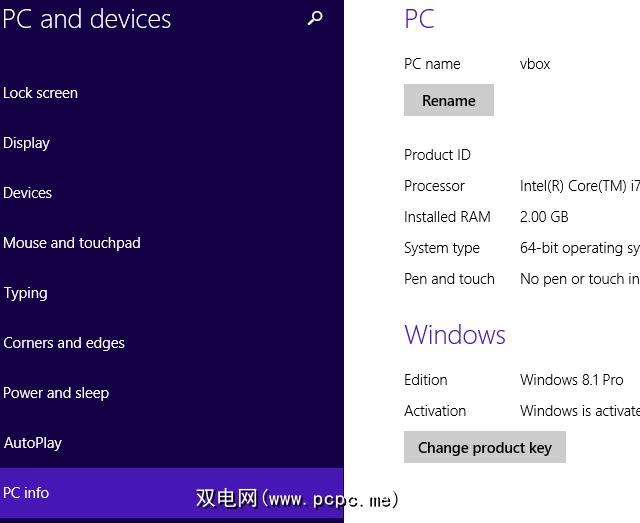Click the Intel Core processor value
This screenshot has width=640, height=523.
(x=579, y=186)
